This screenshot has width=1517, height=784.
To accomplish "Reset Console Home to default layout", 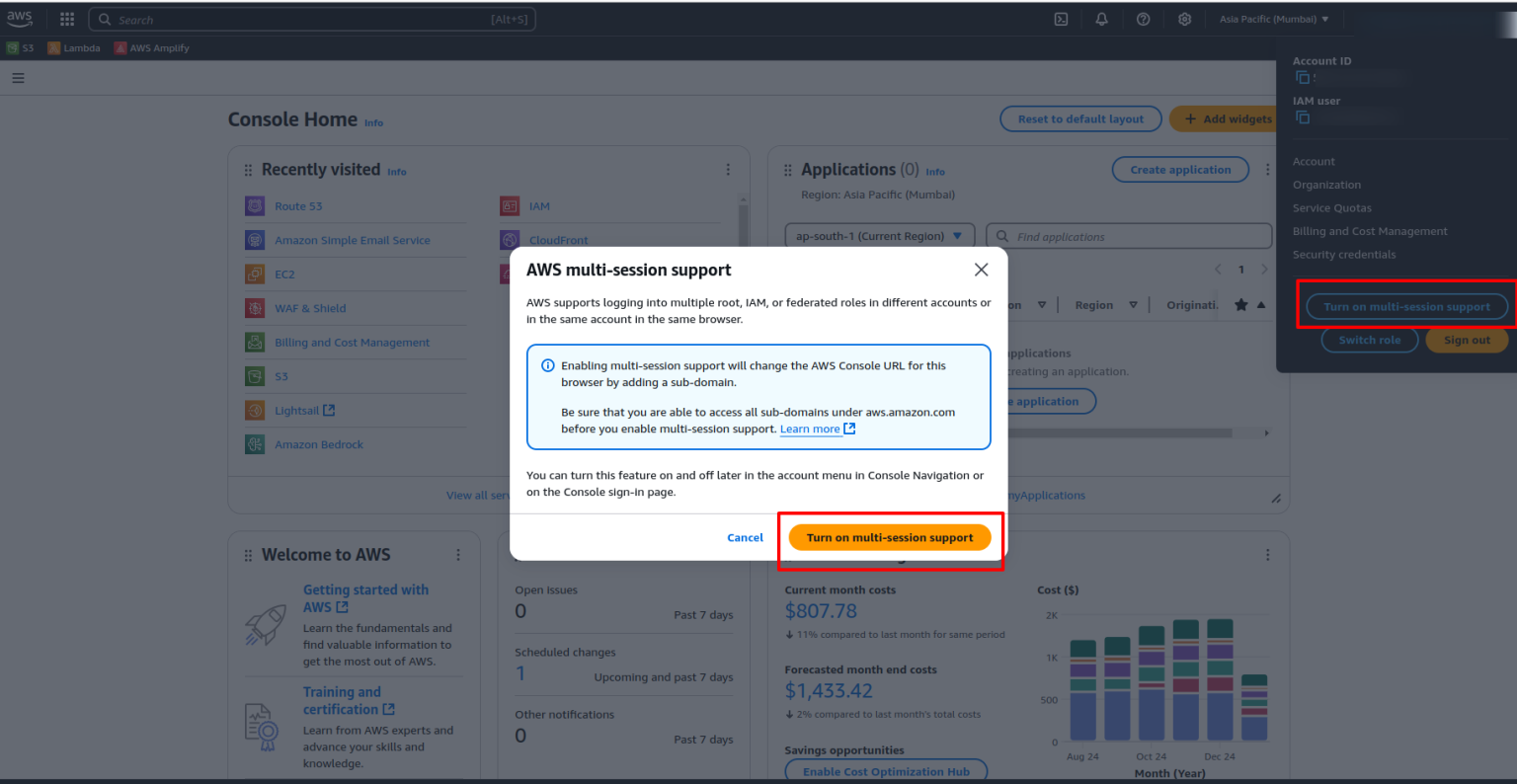I will point(1080,118).
